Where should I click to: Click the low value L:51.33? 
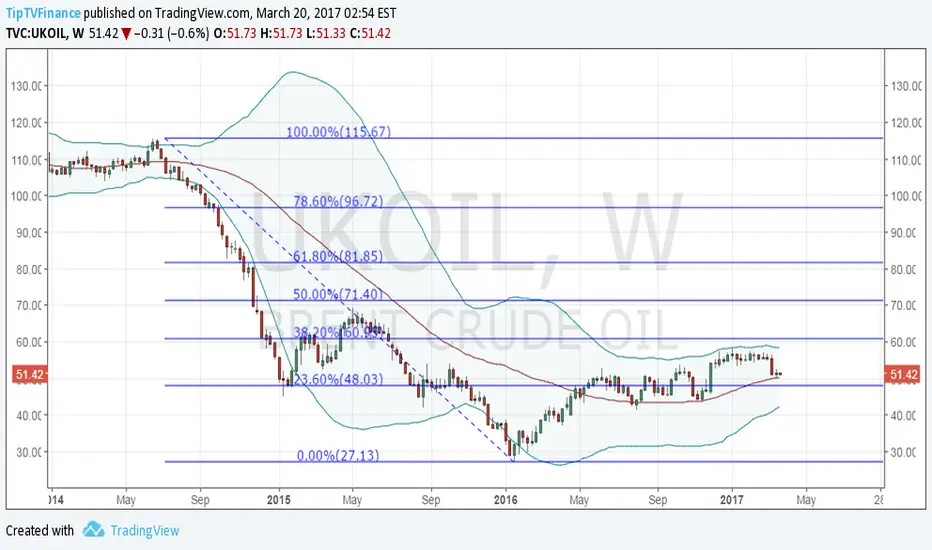[x=326, y=33]
